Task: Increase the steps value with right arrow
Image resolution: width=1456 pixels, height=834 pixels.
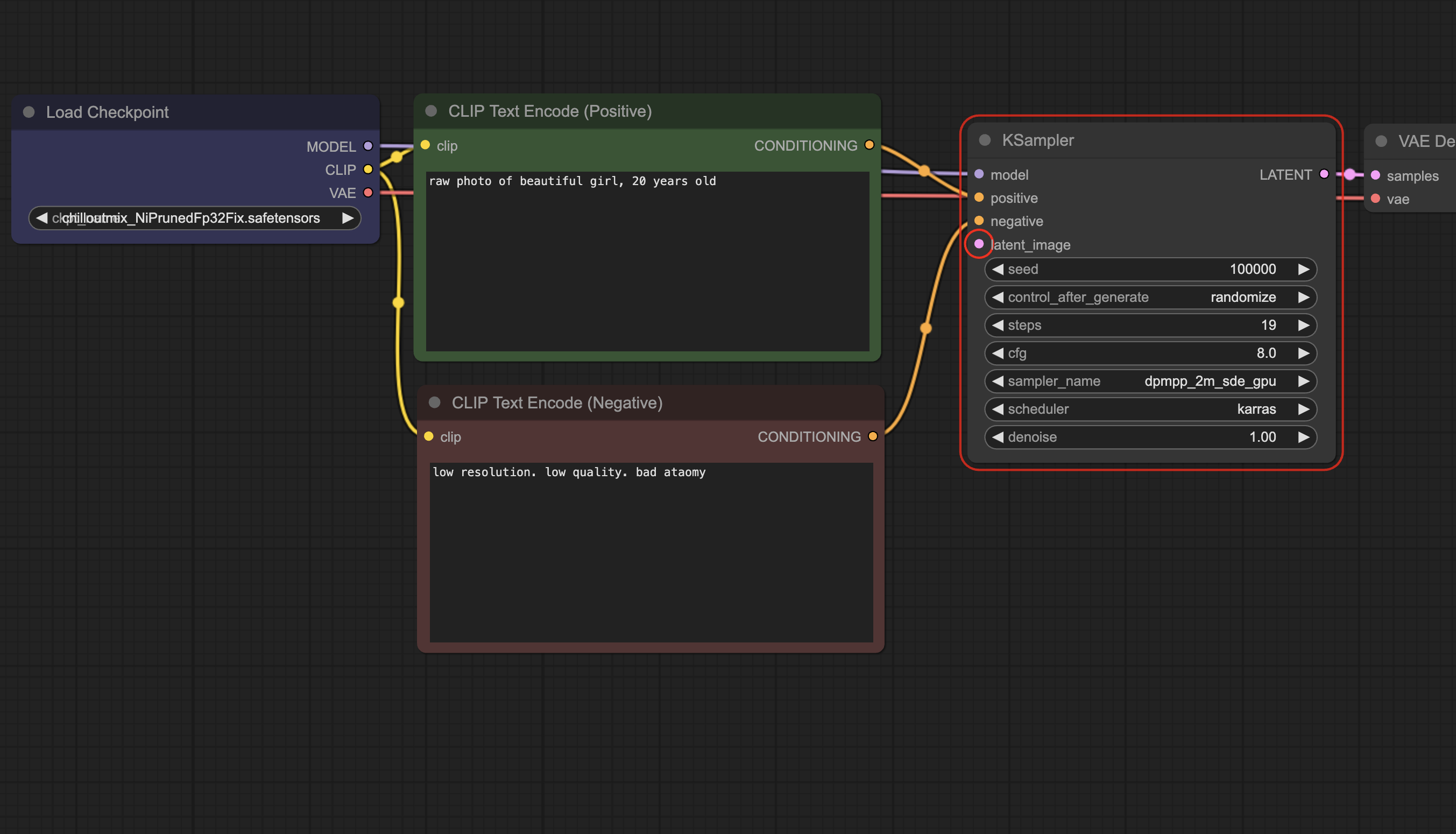Action: click(x=1304, y=326)
